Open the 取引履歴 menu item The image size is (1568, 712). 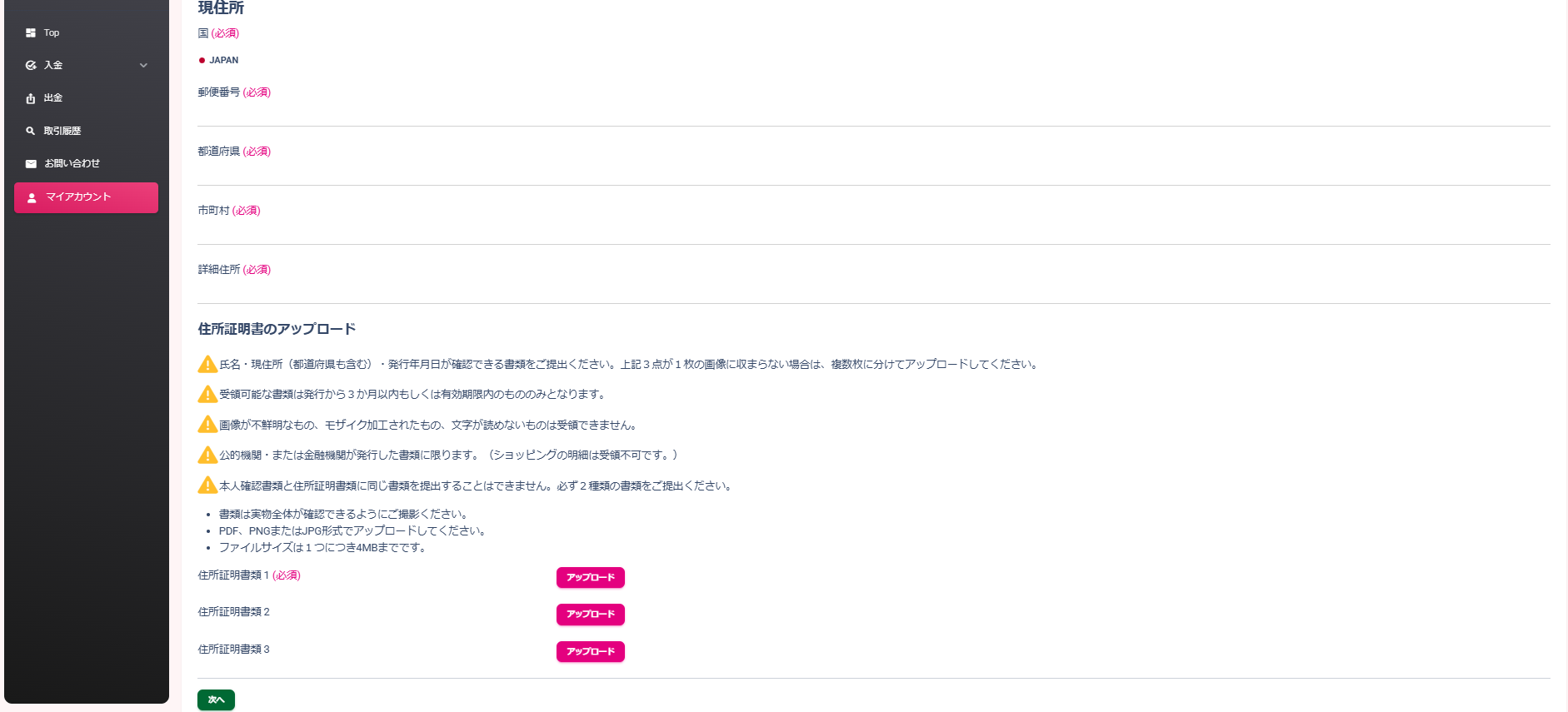coord(62,131)
